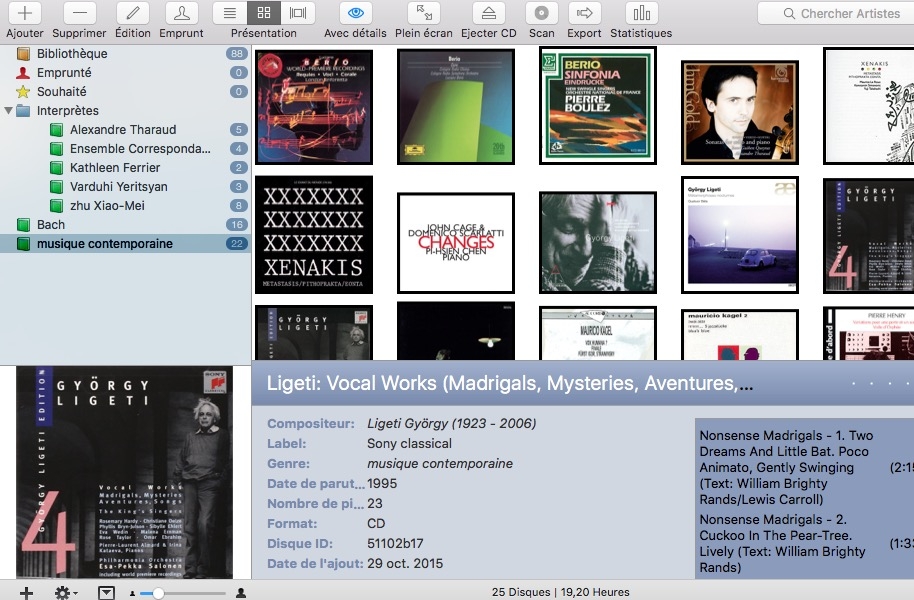
Task: Click the Export arrow icon
Action: point(585,14)
